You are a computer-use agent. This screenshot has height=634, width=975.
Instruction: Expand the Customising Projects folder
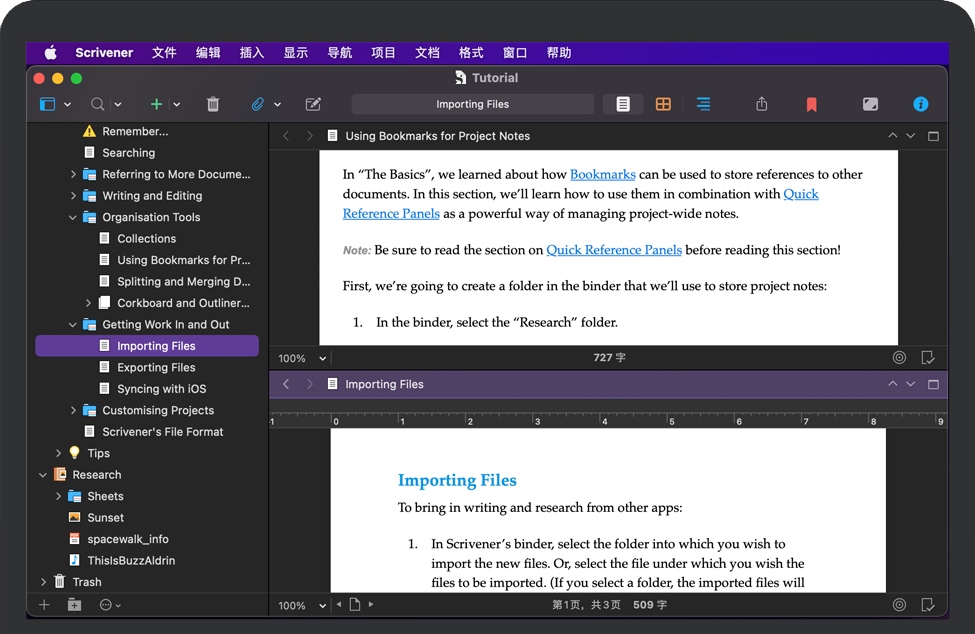click(x=73, y=410)
